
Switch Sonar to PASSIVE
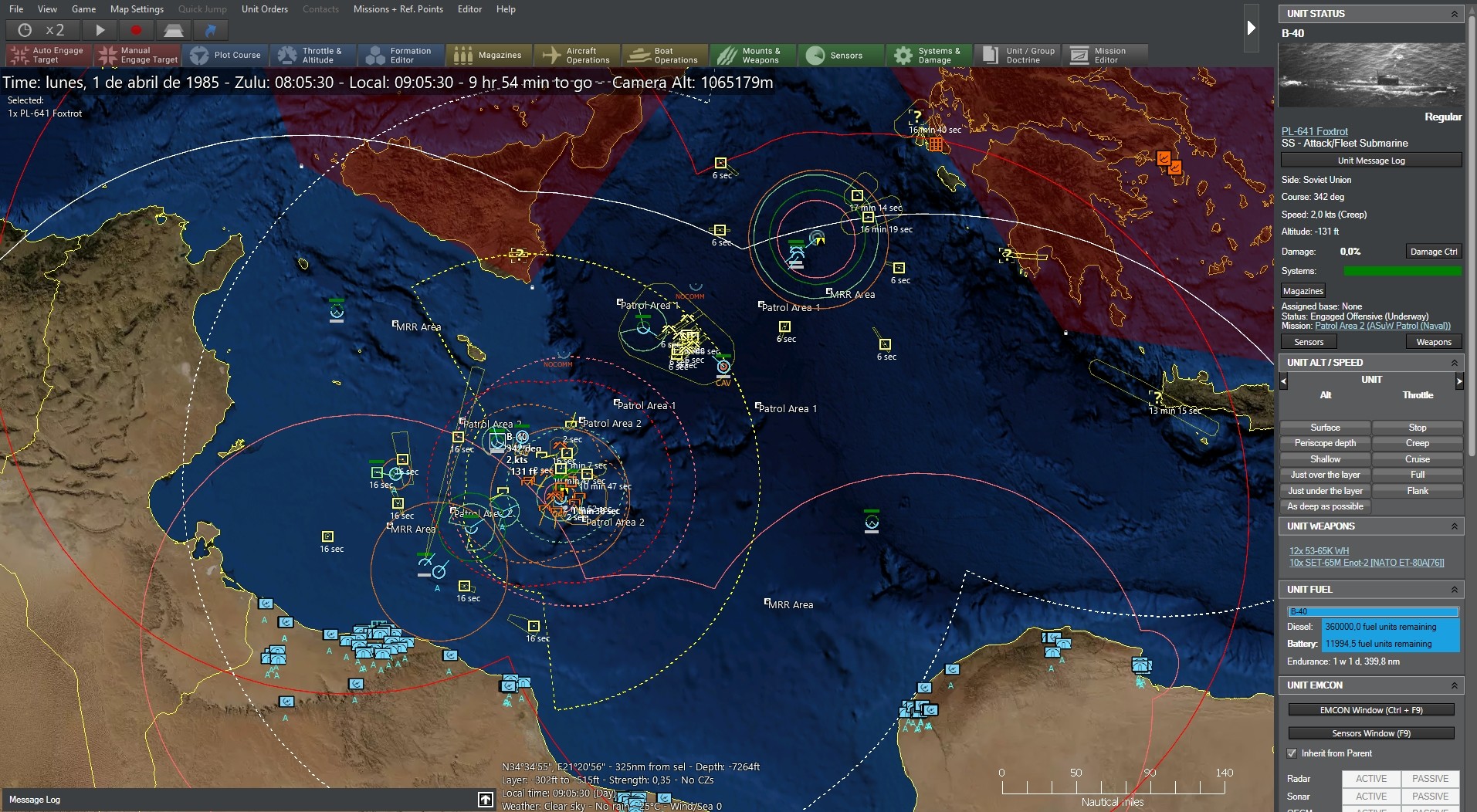coord(1429,797)
